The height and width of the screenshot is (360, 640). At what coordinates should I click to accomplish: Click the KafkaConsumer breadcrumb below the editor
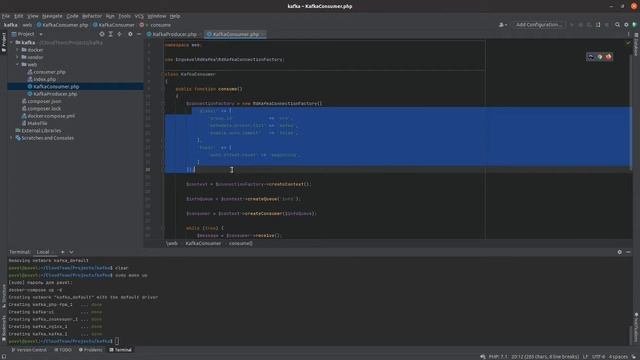(x=203, y=243)
